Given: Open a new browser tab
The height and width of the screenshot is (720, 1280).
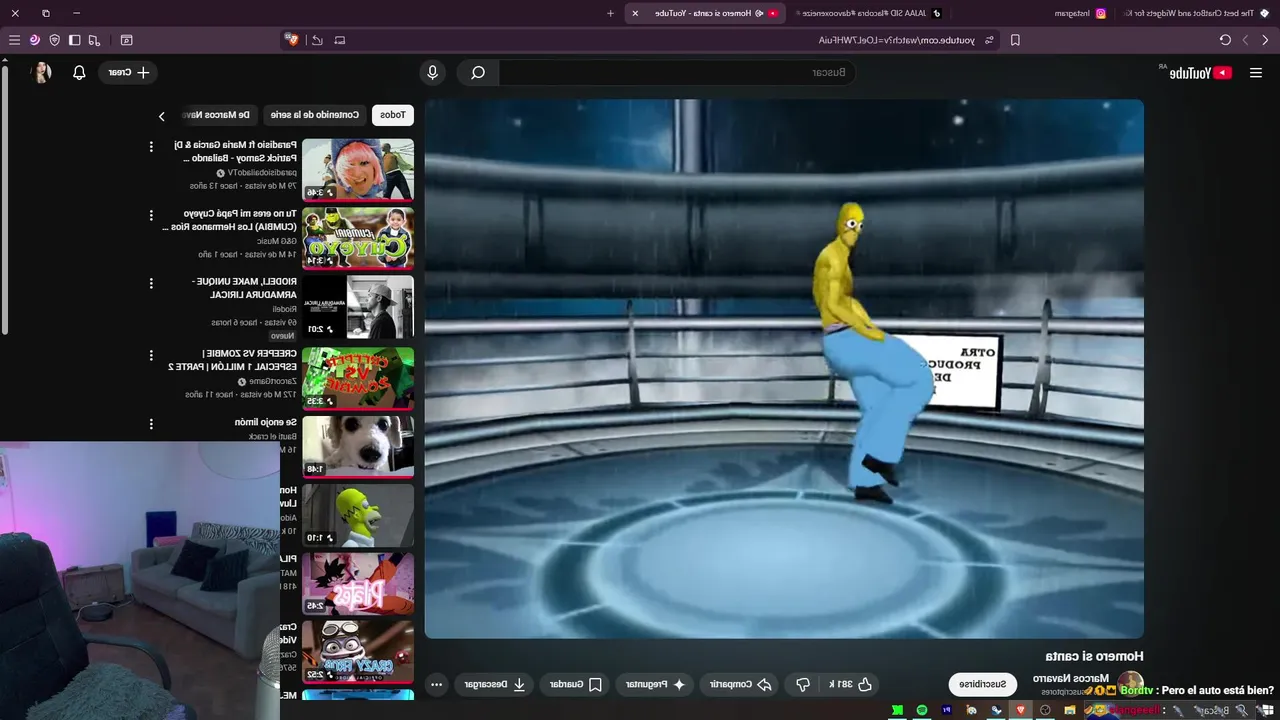Looking at the screenshot, I should tap(610, 13).
